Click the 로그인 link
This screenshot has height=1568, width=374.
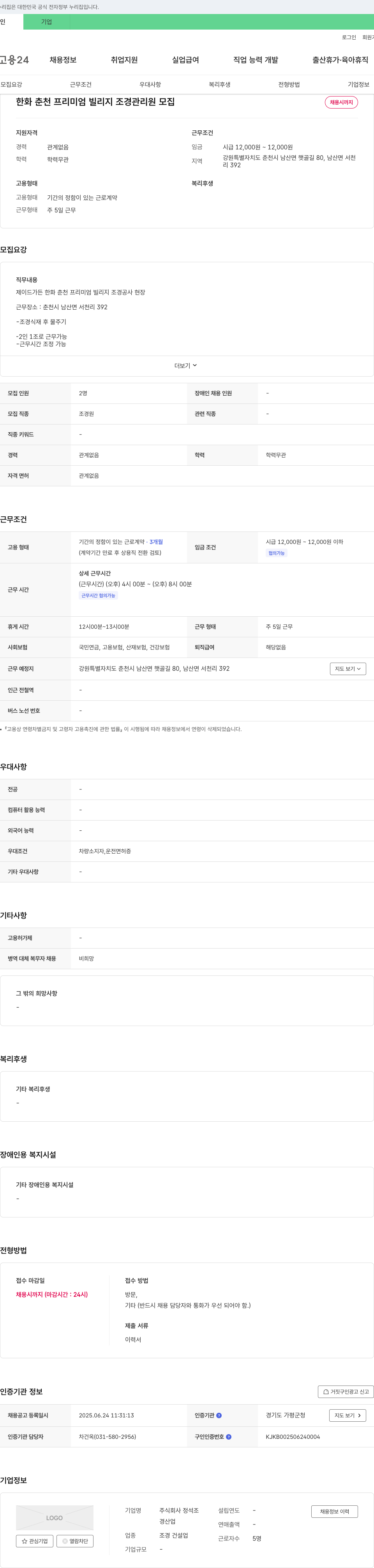pyautogui.click(x=349, y=37)
